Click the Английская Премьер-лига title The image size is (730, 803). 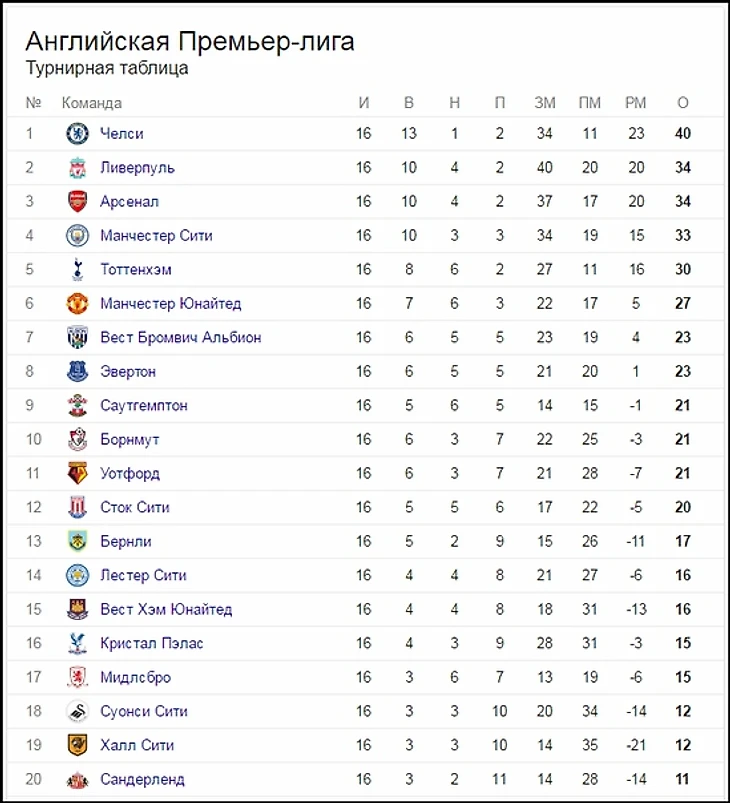pos(189,41)
